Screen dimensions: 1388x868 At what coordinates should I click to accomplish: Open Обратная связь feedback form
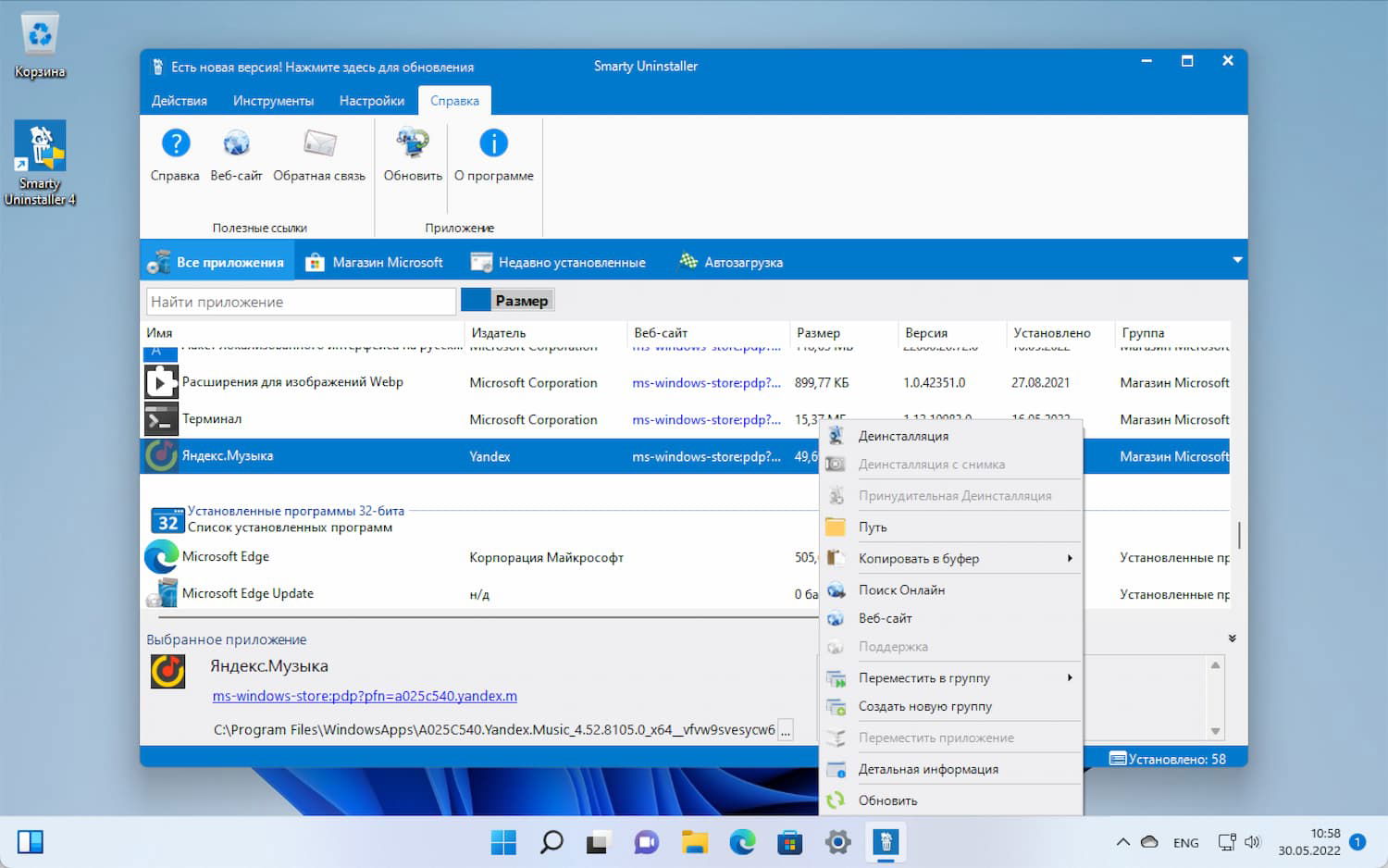click(319, 155)
